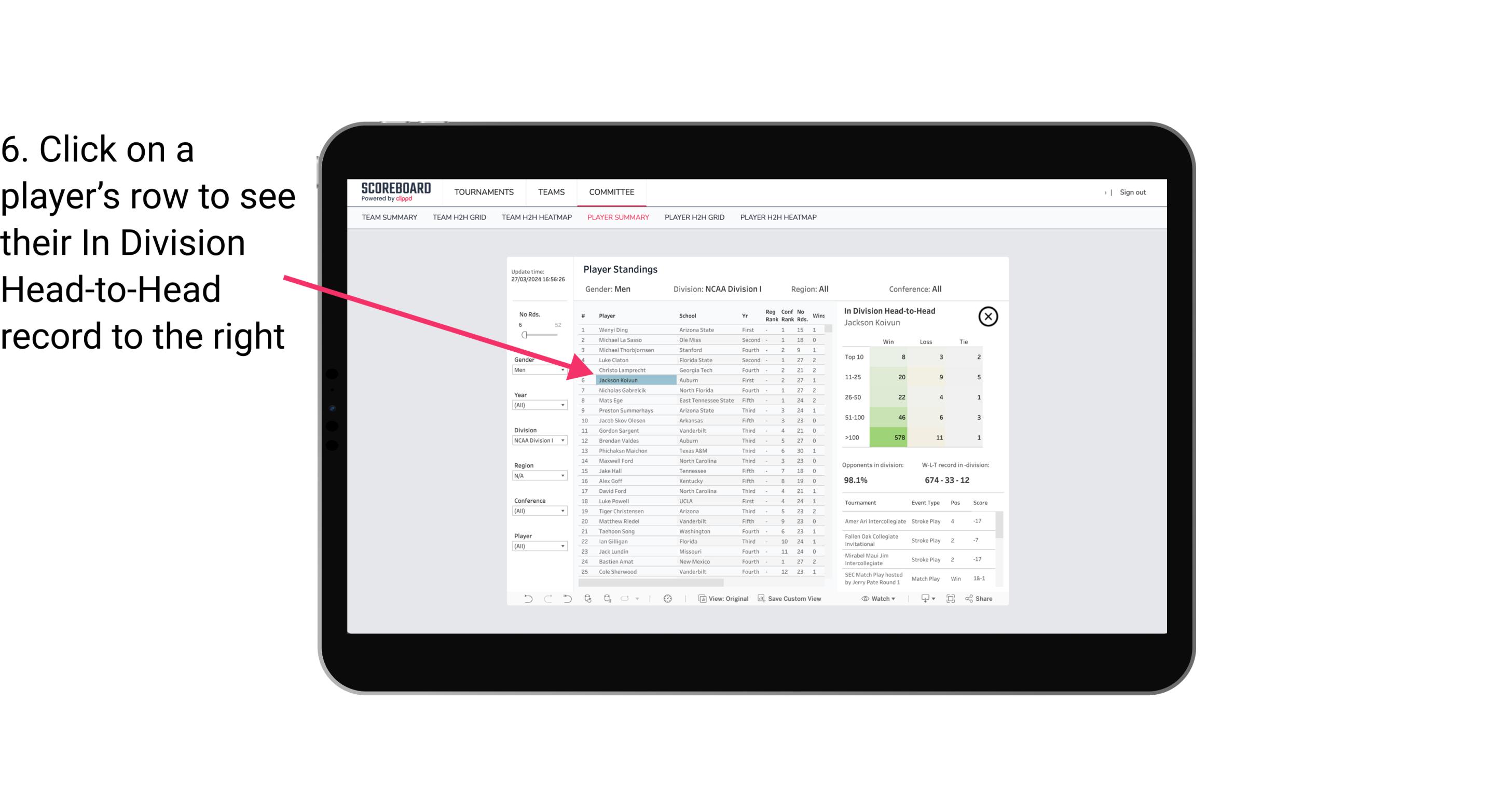Toggle the Region N/A filter
The image size is (1509, 812).
tap(536, 475)
